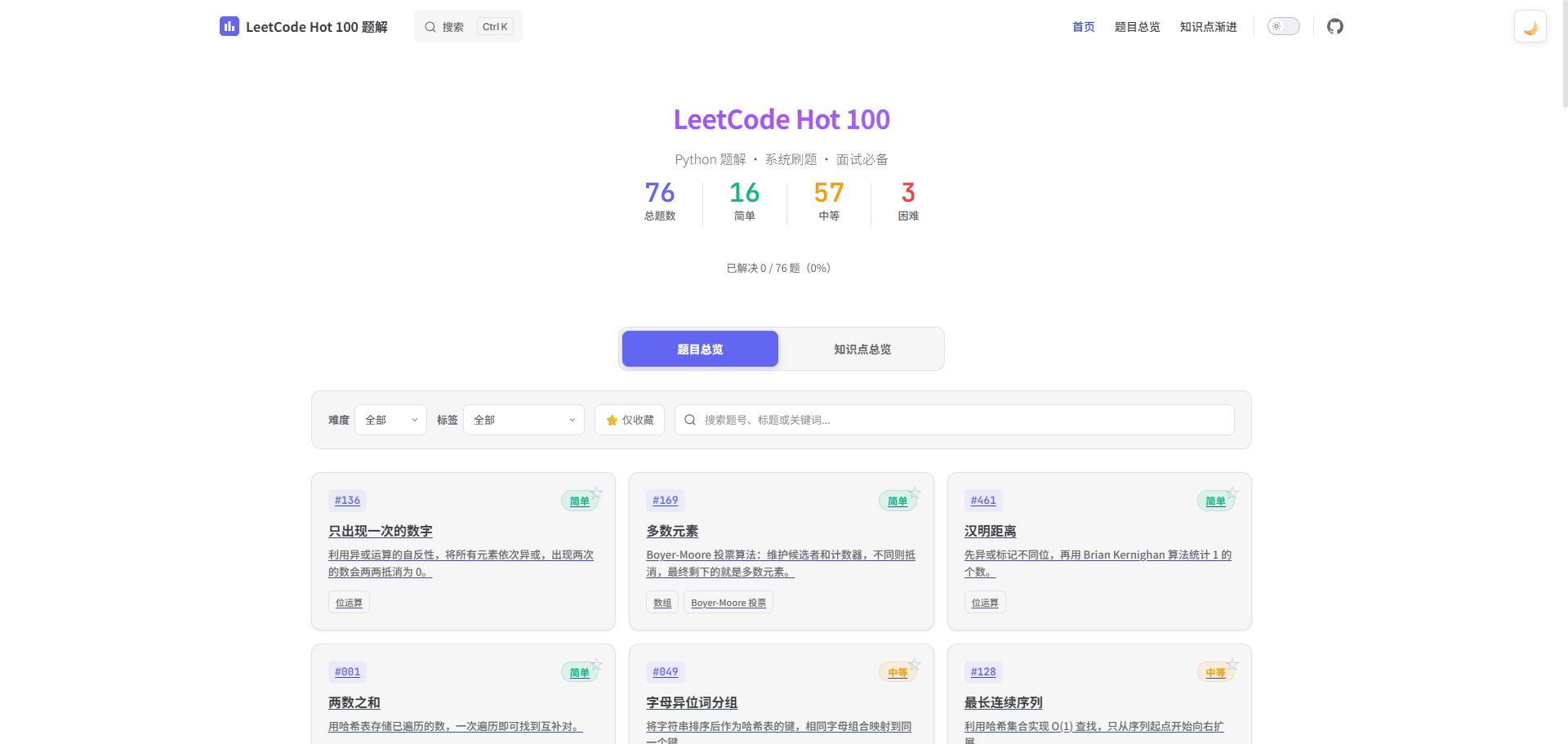Click the magnifier icon in the problem search field

[690, 420]
